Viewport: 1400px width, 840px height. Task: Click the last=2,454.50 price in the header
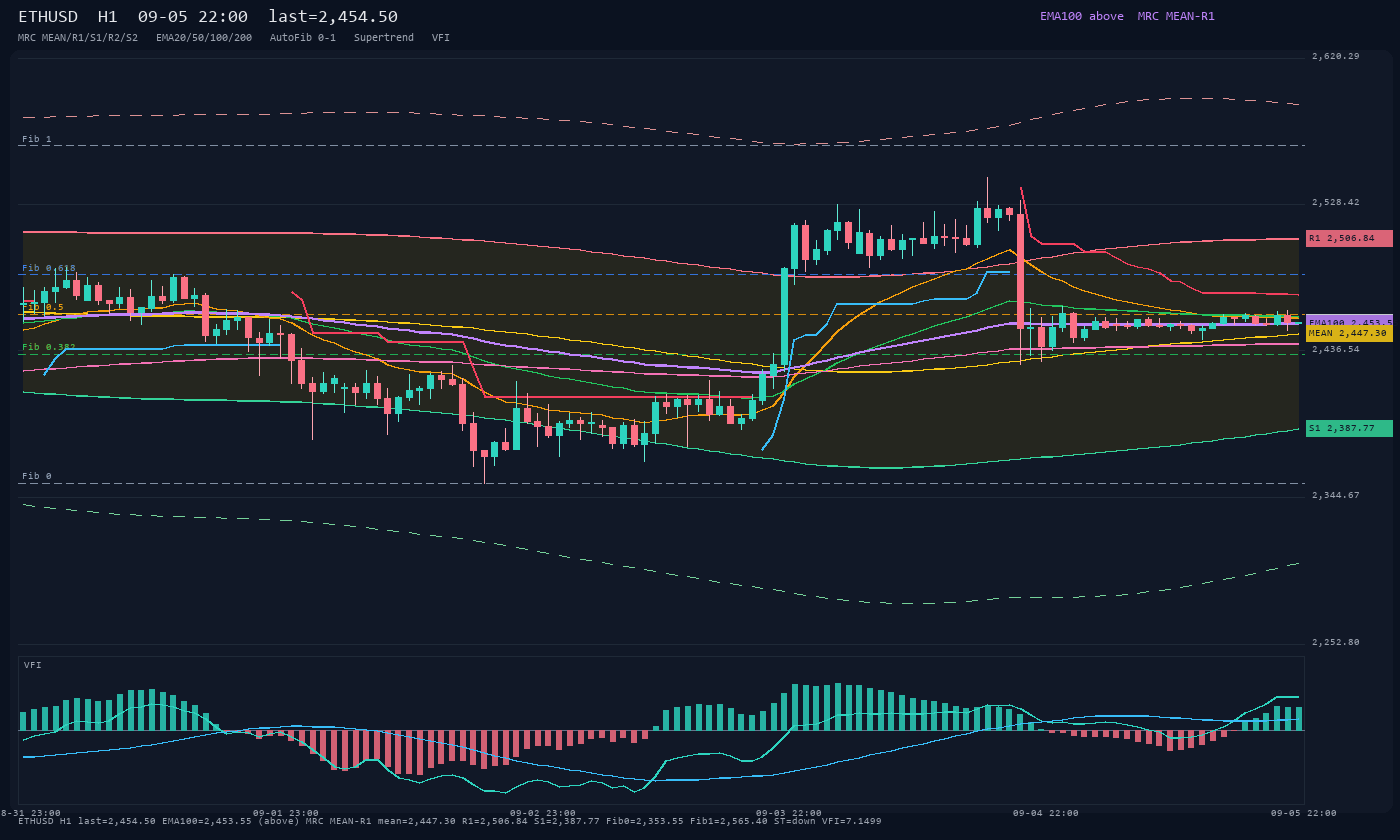coord(333,17)
